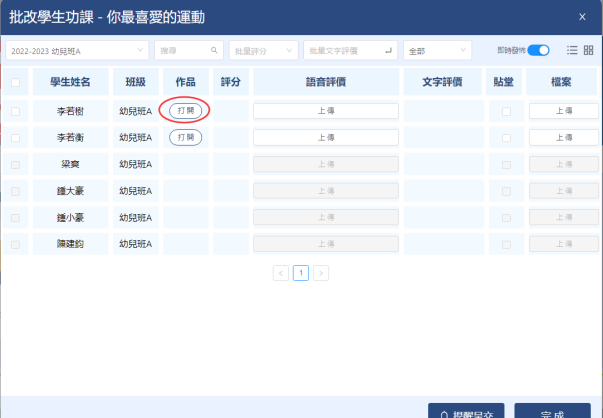Check the select-all header checkbox

tap(15, 83)
